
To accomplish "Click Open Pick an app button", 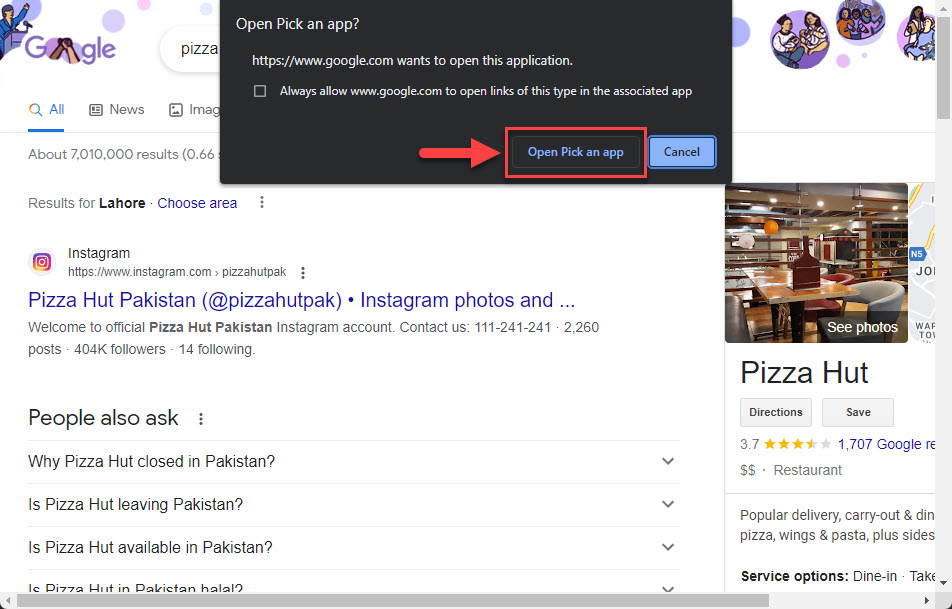I will (x=576, y=152).
